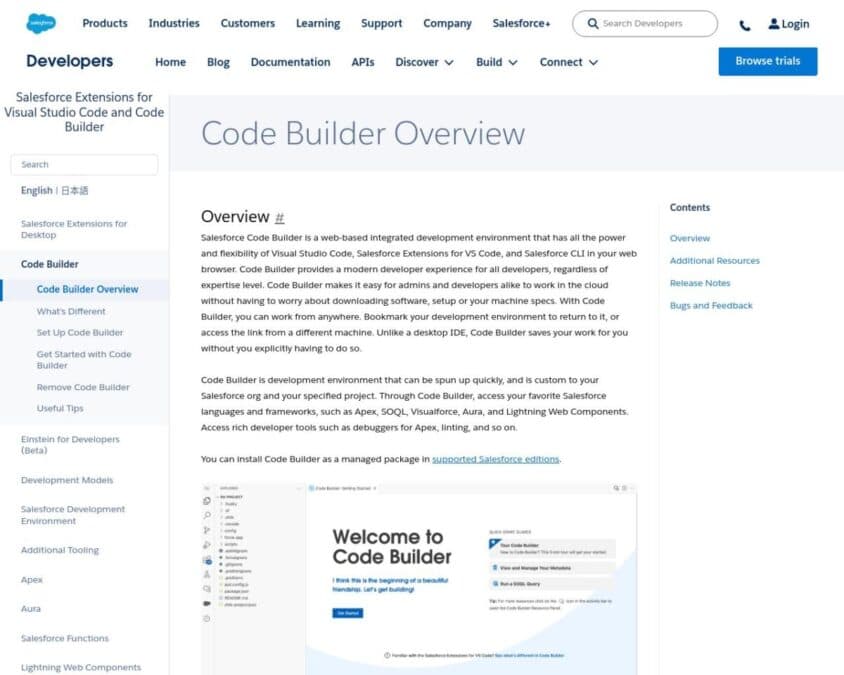Open the Products menu
Image resolution: width=844 pixels, height=675 pixels.
[105, 23]
